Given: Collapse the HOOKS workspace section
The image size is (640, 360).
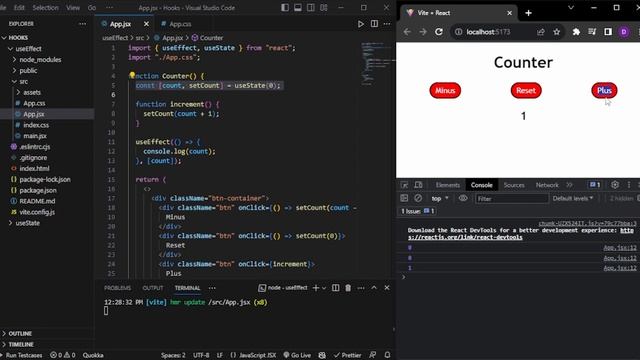Looking at the screenshot, I should [x=18, y=38].
